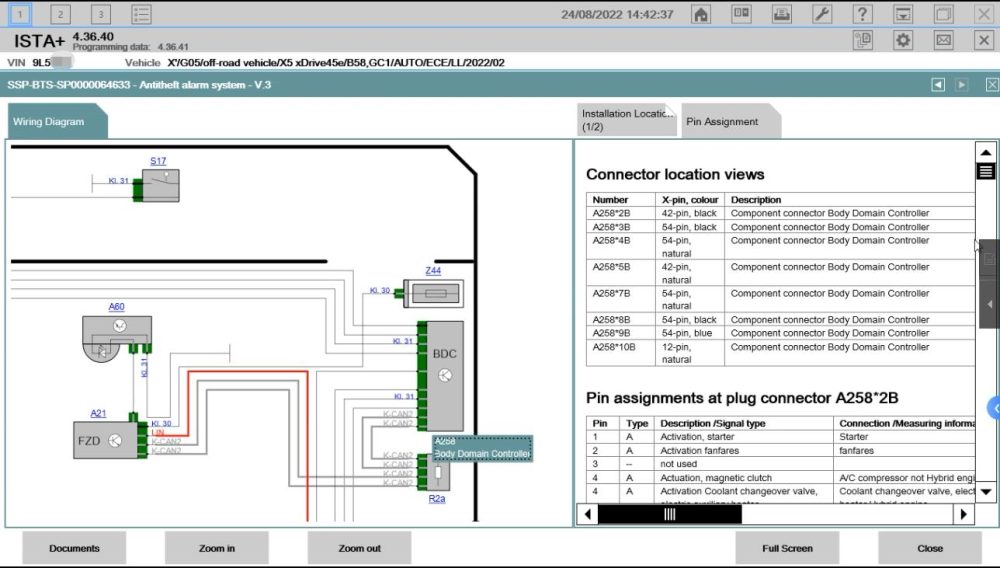Switch to operation tab 3
The width and height of the screenshot is (1000, 568).
click(x=101, y=14)
